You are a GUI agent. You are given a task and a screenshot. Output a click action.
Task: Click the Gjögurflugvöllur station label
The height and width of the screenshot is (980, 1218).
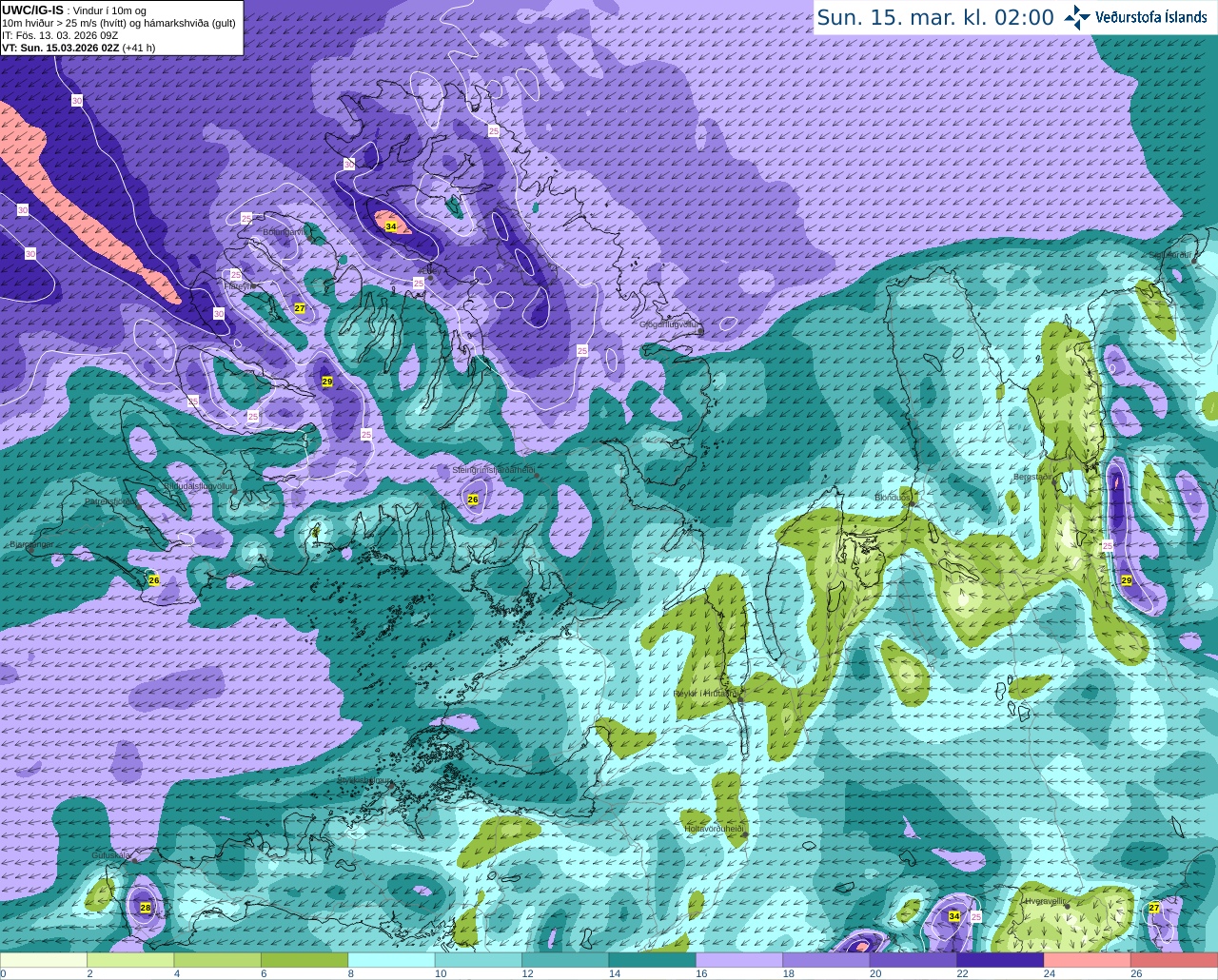click(x=669, y=324)
